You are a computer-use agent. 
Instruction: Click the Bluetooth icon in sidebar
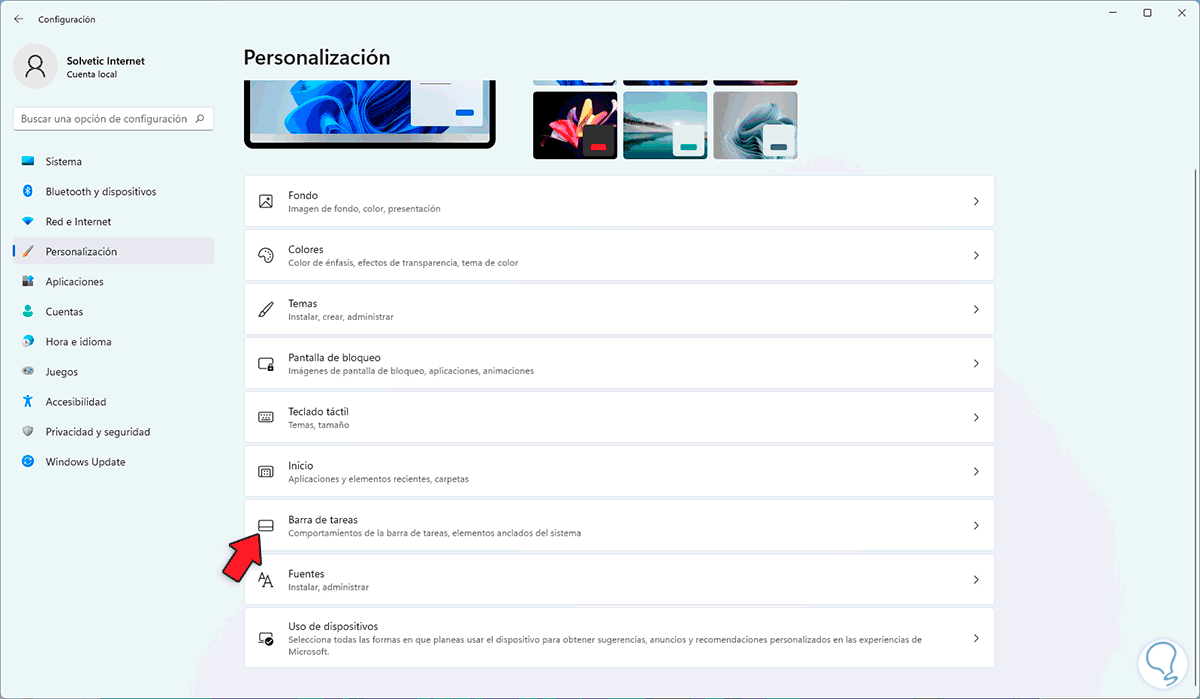click(x=27, y=192)
